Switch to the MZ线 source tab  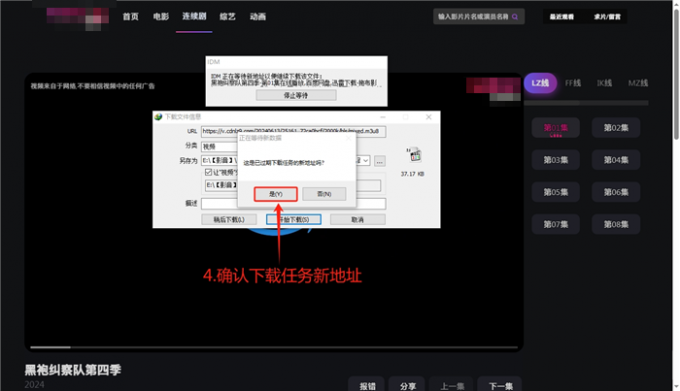[638, 83]
